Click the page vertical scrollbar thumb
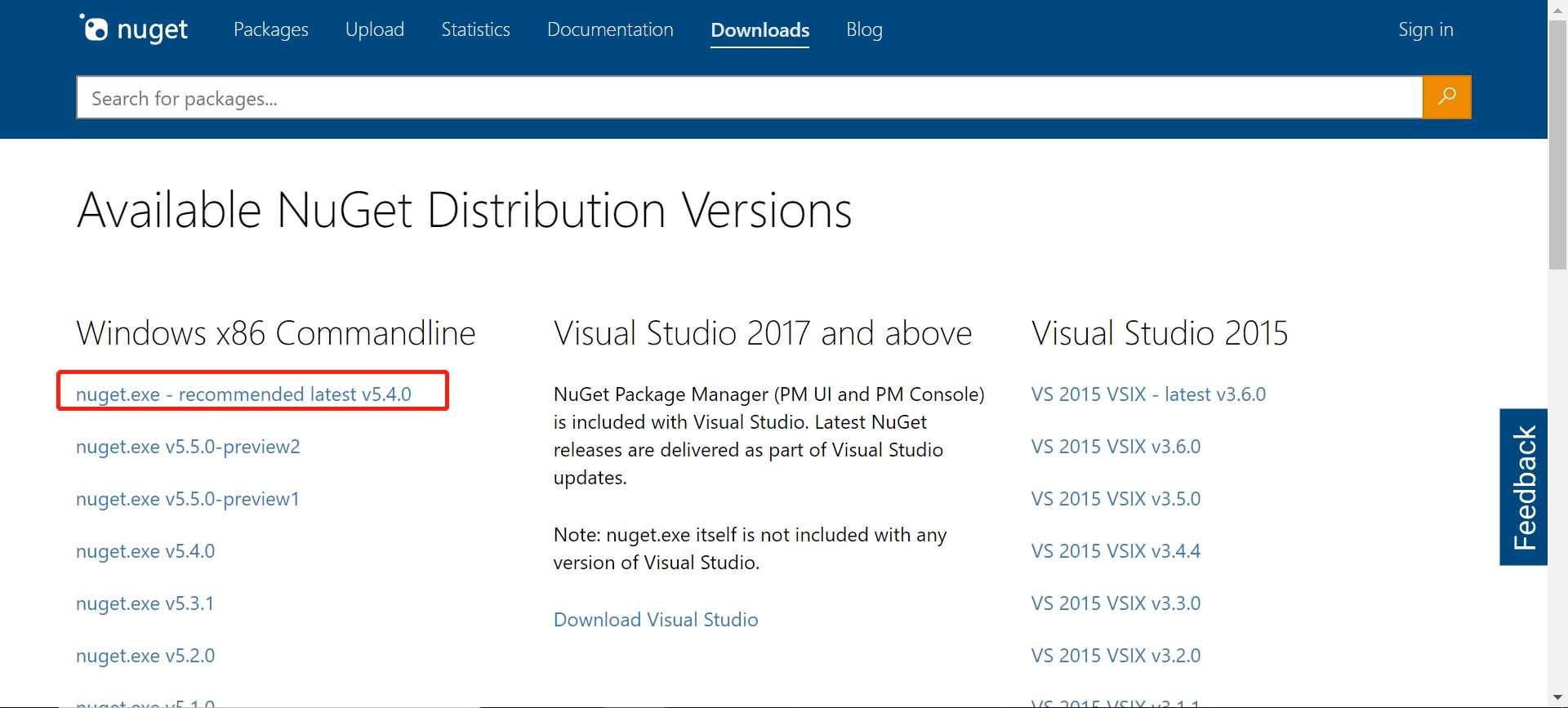Screen dimensions: 1568x708 pos(1557,147)
